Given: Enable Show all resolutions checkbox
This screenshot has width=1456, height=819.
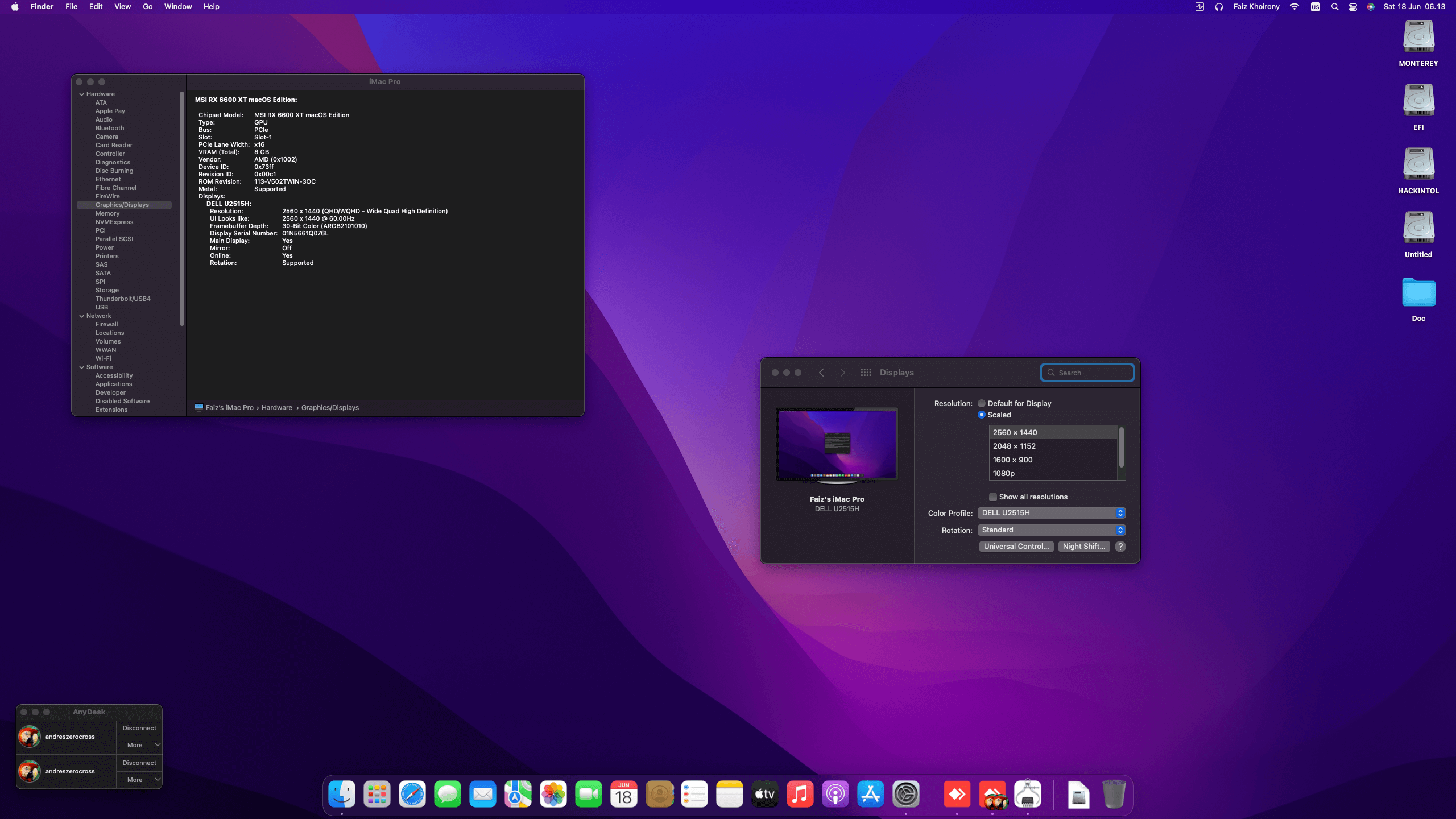Looking at the screenshot, I should pyautogui.click(x=993, y=497).
